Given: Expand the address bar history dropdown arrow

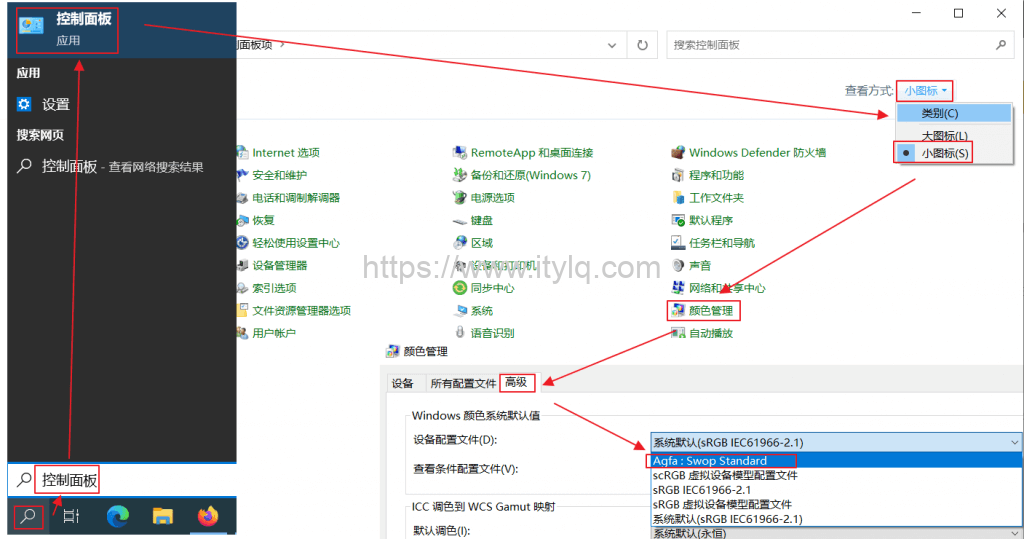Looking at the screenshot, I should (x=611, y=45).
